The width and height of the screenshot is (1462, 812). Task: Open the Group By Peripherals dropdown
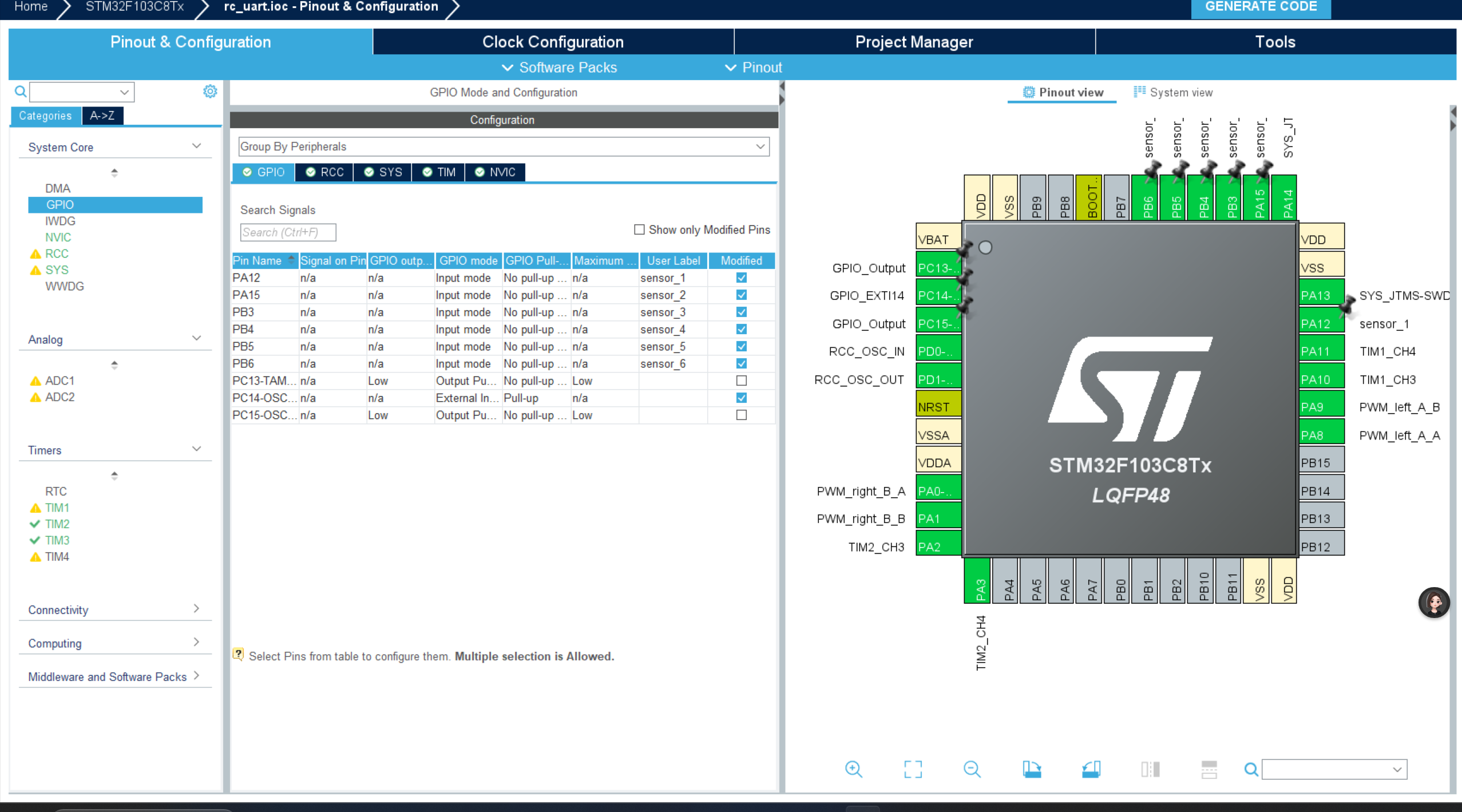[x=503, y=146]
